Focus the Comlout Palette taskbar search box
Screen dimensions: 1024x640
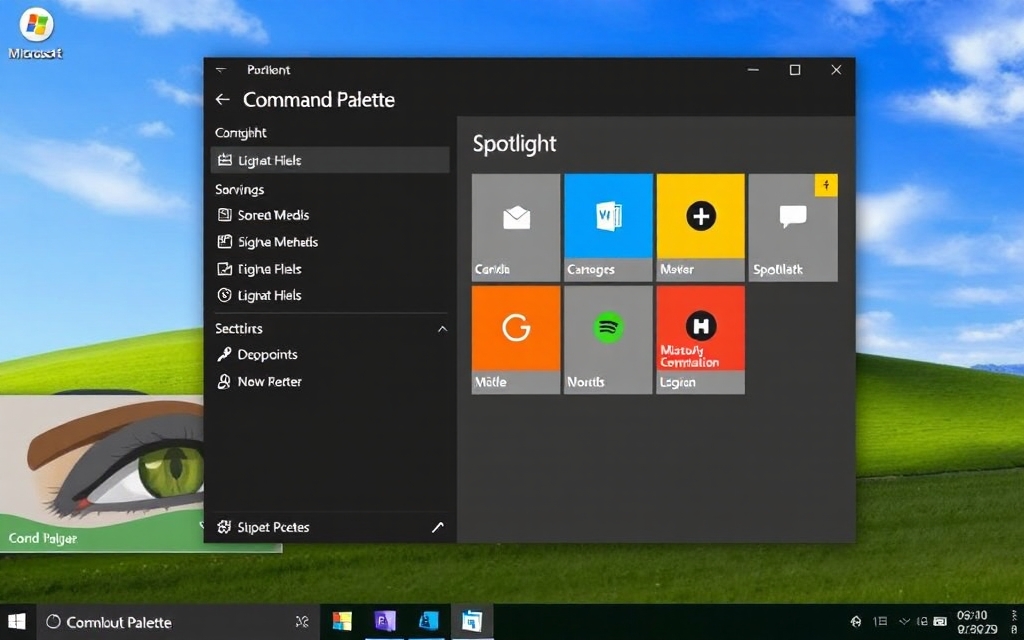click(x=176, y=622)
